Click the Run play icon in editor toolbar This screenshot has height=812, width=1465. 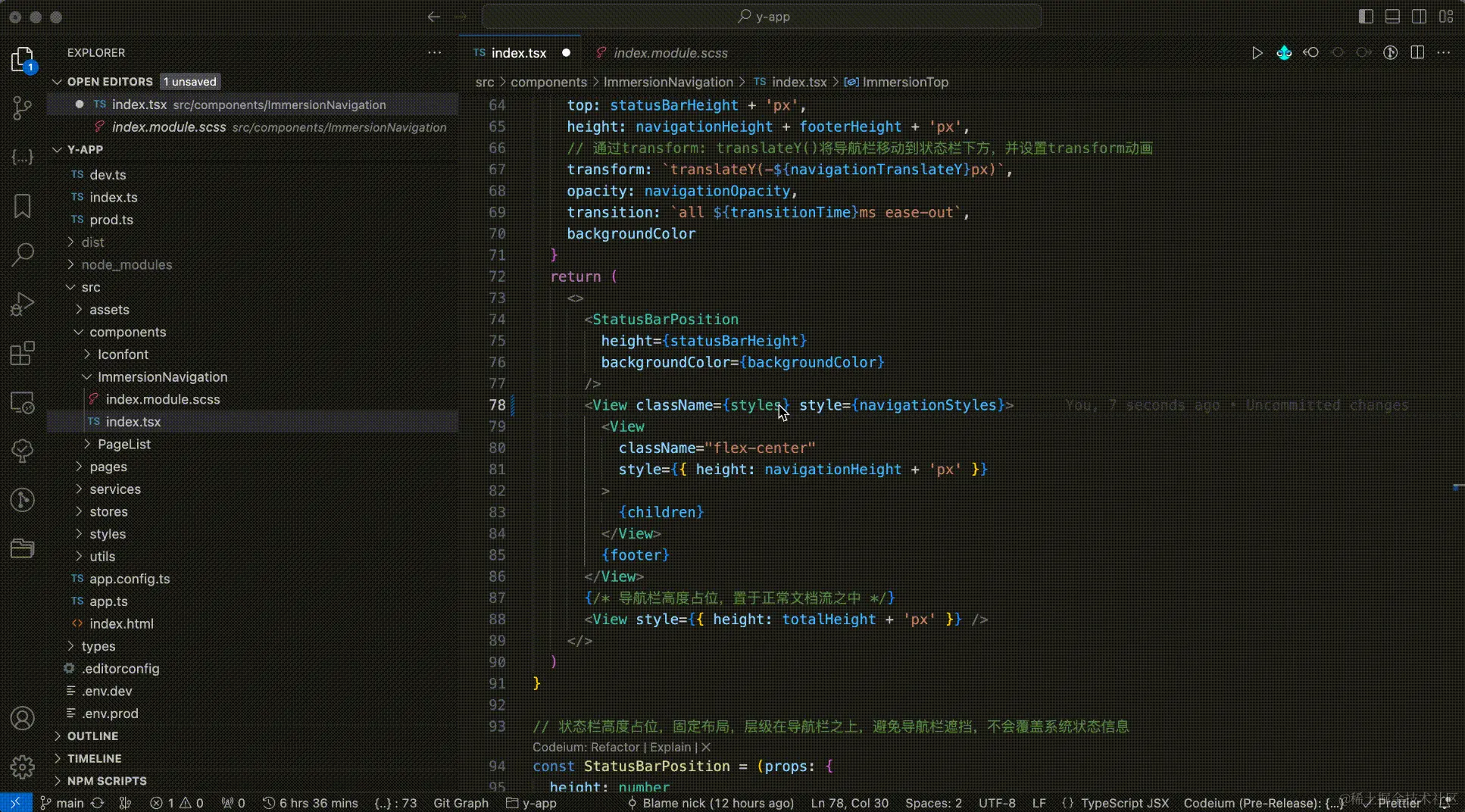coord(1257,53)
